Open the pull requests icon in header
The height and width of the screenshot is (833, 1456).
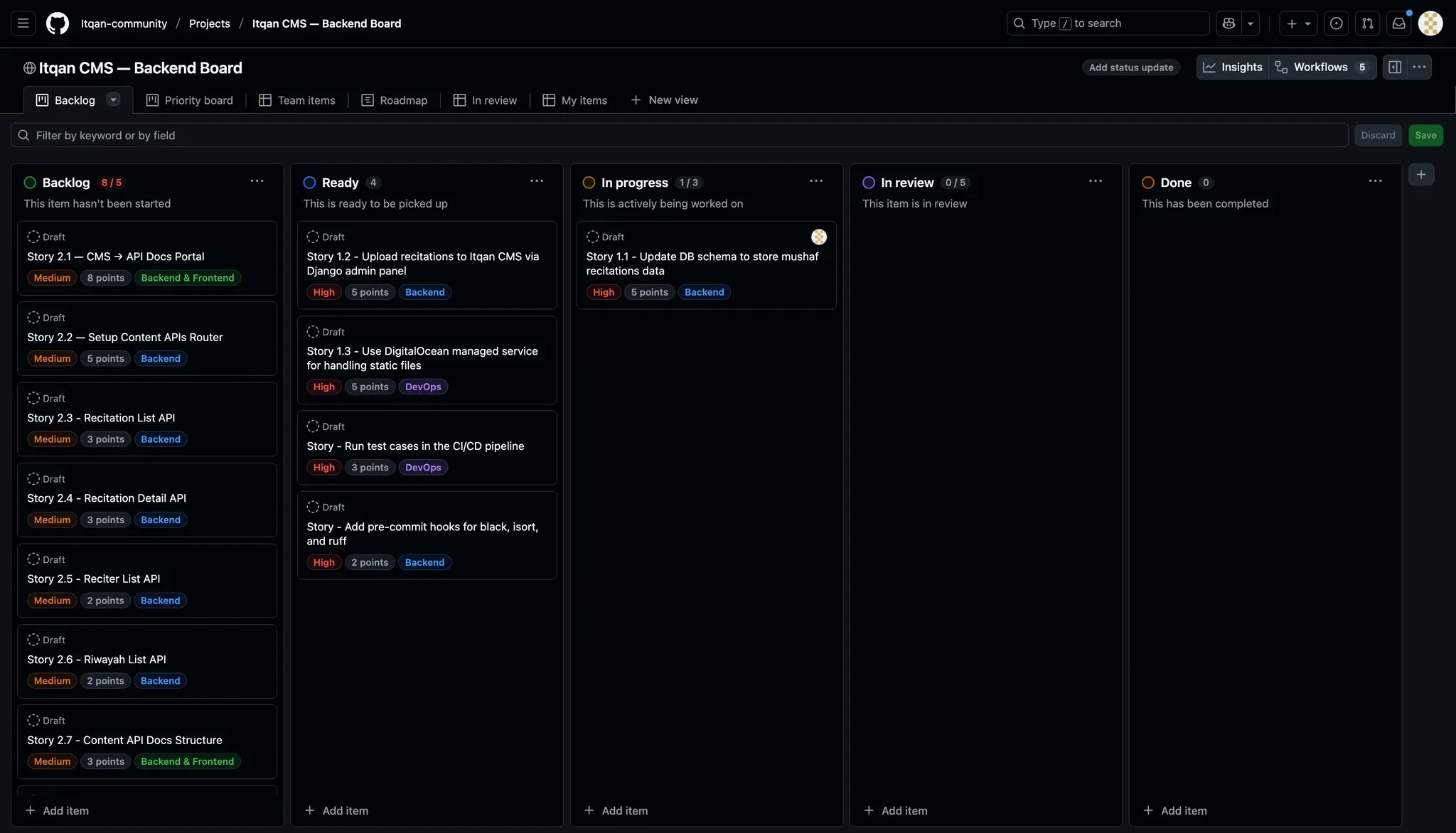coord(1367,23)
